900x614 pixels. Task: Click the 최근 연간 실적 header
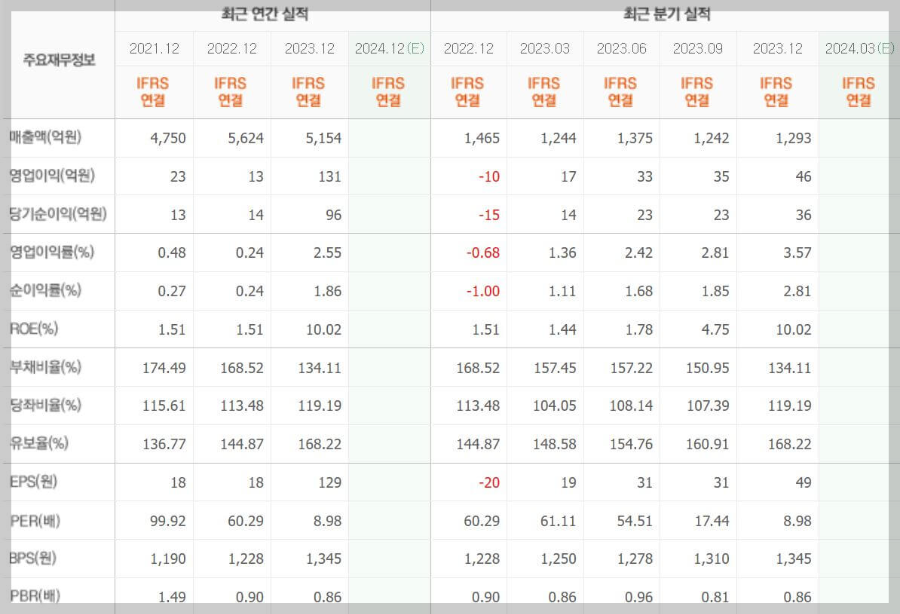click(265, 14)
